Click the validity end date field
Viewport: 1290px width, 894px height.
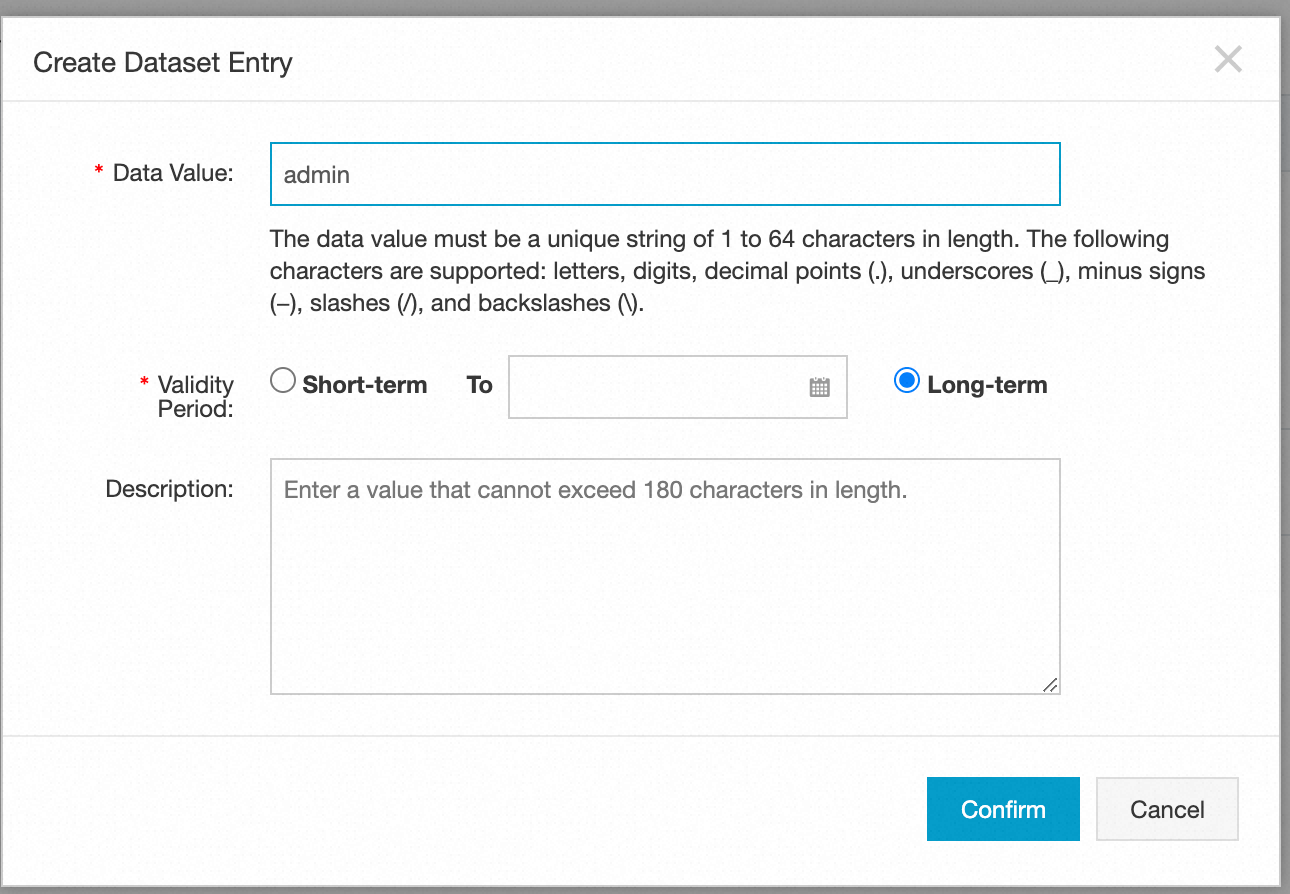click(678, 386)
